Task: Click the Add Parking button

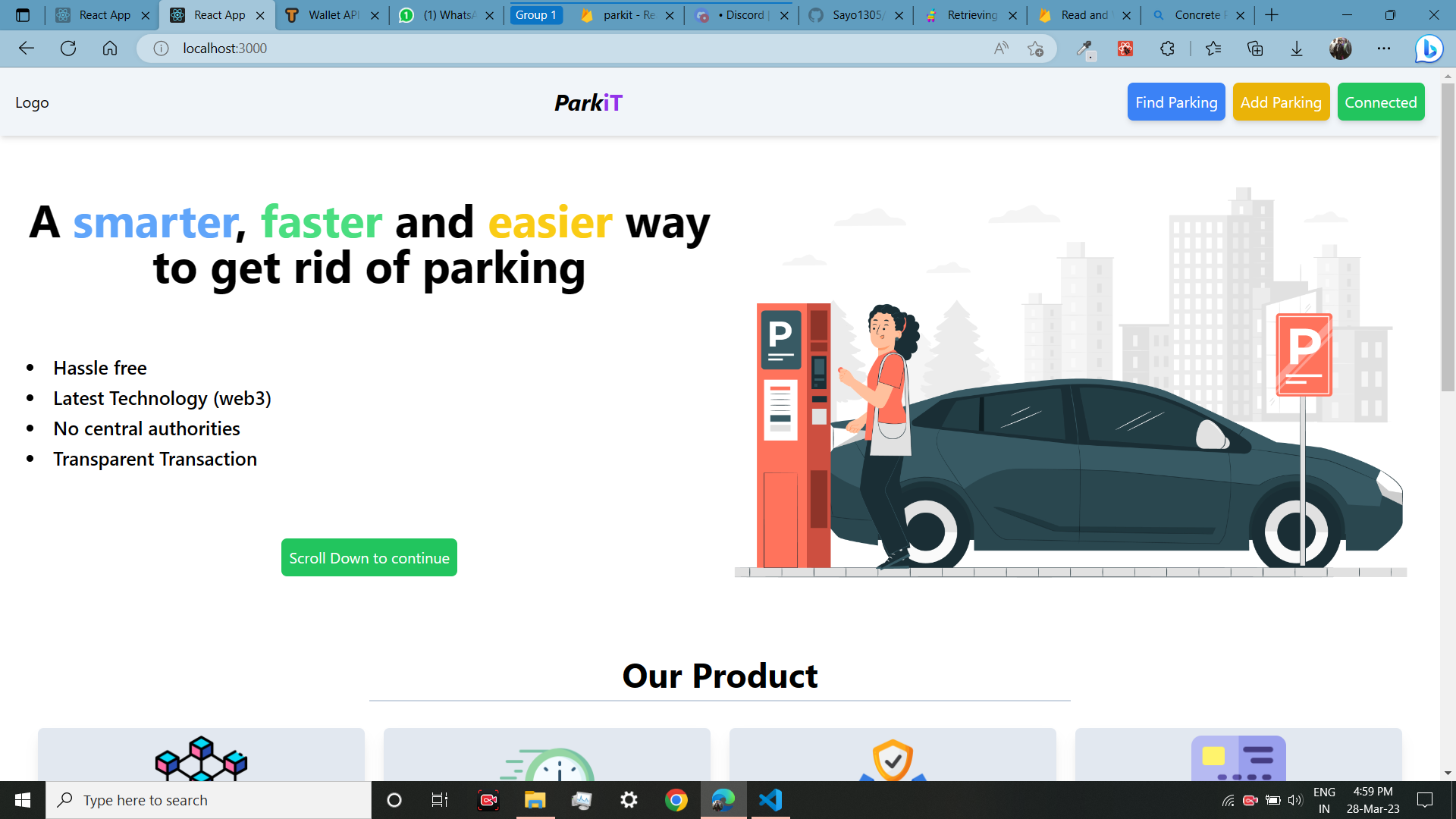Action: [x=1281, y=102]
